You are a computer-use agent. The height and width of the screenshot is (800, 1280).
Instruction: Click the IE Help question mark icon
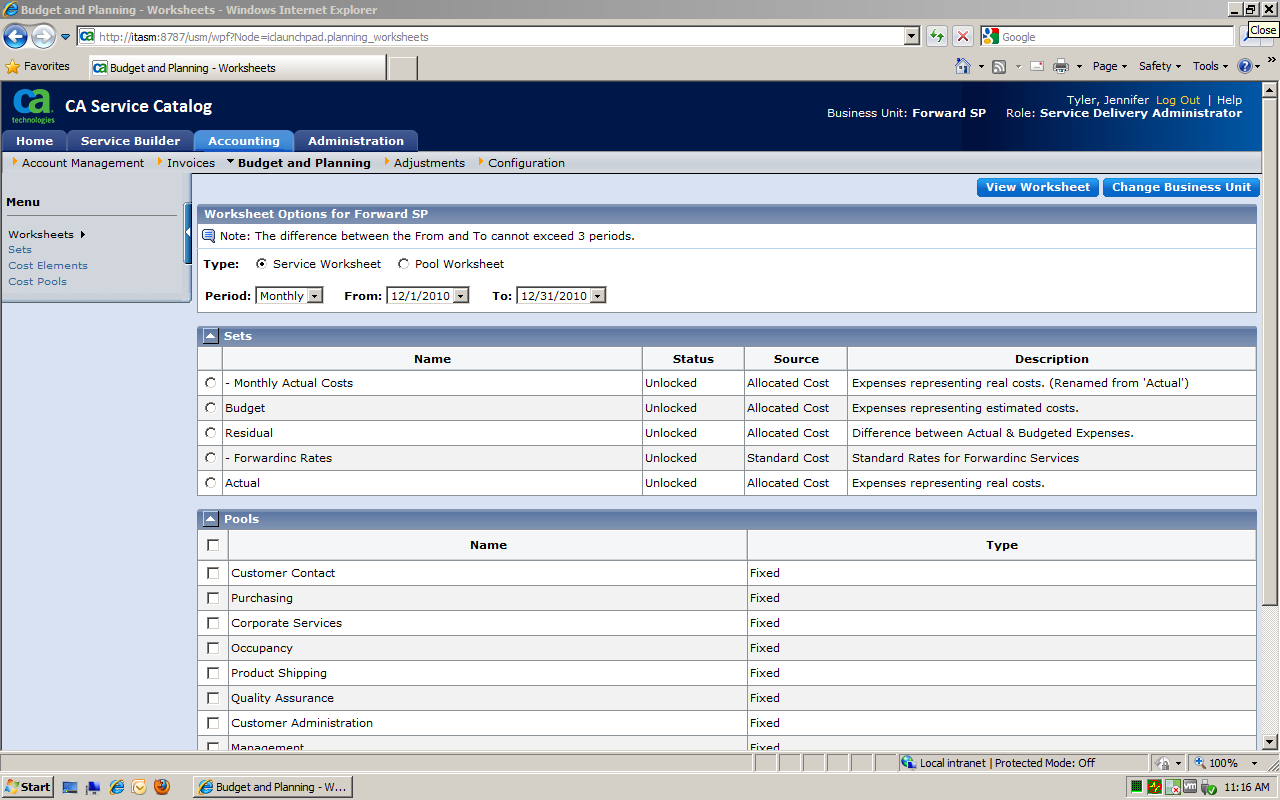[x=1244, y=66]
